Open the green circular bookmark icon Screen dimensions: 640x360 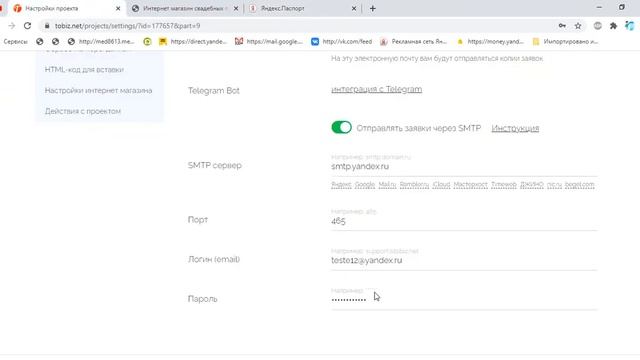147,41
